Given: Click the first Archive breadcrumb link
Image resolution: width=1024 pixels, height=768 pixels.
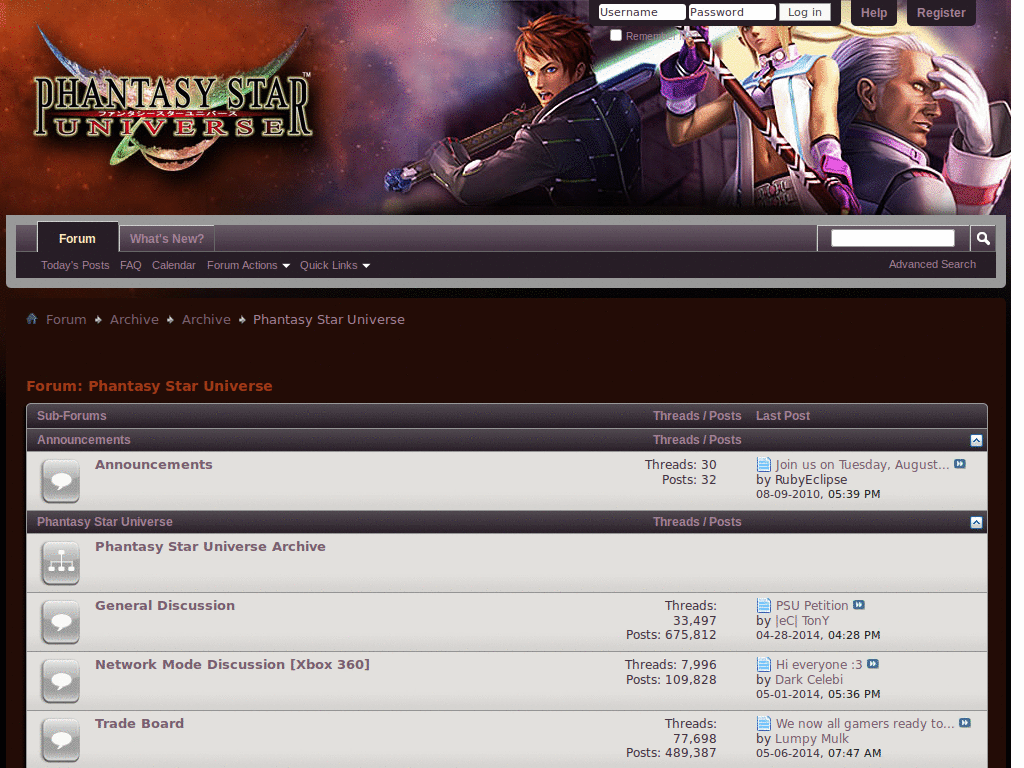Looking at the screenshot, I should coord(134,319).
